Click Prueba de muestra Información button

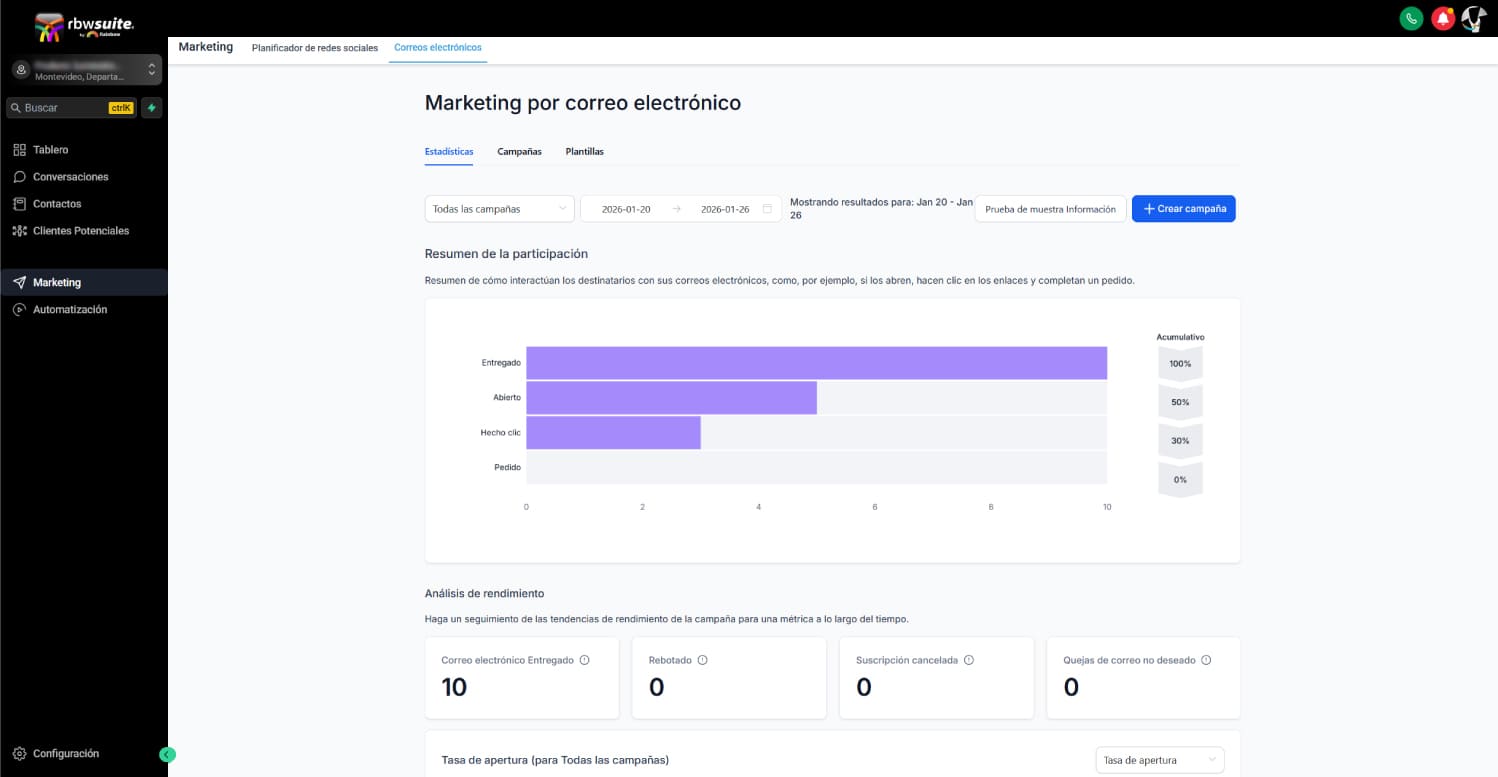point(1050,209)
